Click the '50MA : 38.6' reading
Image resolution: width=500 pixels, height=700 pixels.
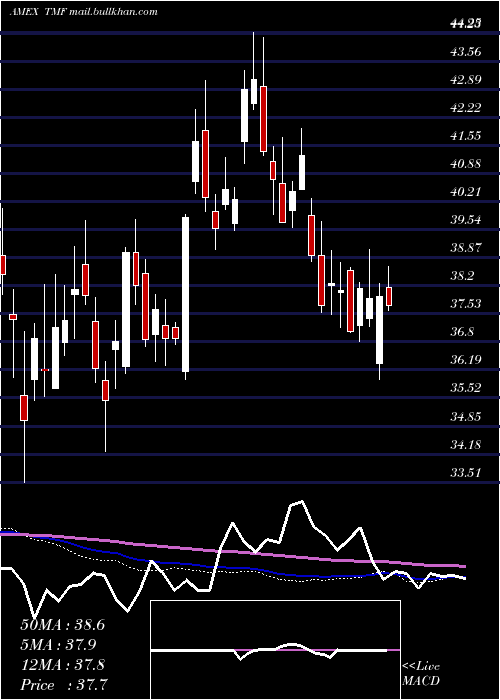pyautogui.click(x=62, y=625)
